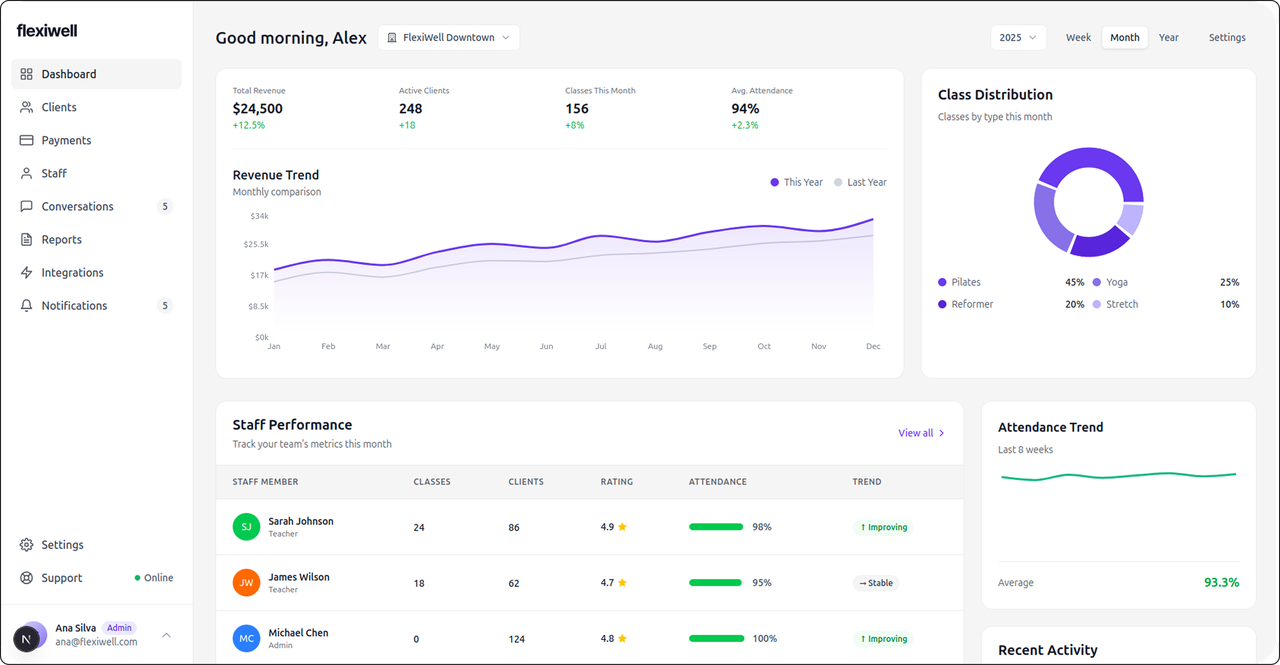
Task: Click the Settings gear at sidebar bottom
Action: coord(24,544)
